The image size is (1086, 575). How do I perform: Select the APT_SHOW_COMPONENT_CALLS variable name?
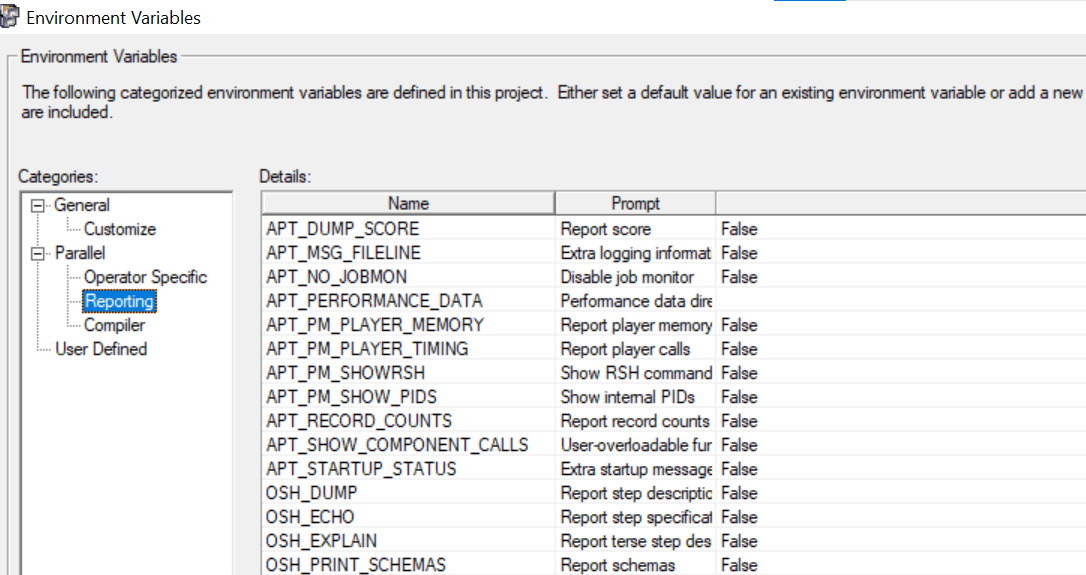[x=397, y=445]
